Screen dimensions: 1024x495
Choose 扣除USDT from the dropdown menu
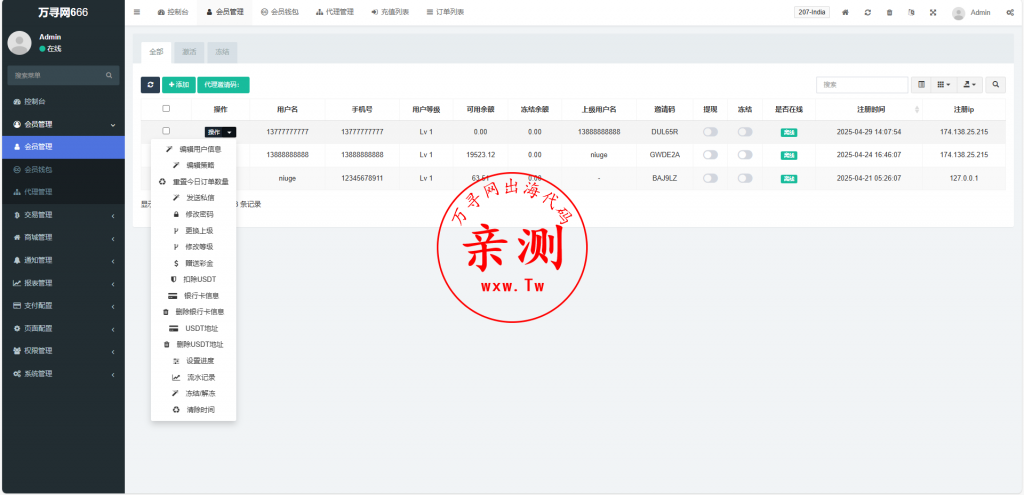(x=193, y=279)
